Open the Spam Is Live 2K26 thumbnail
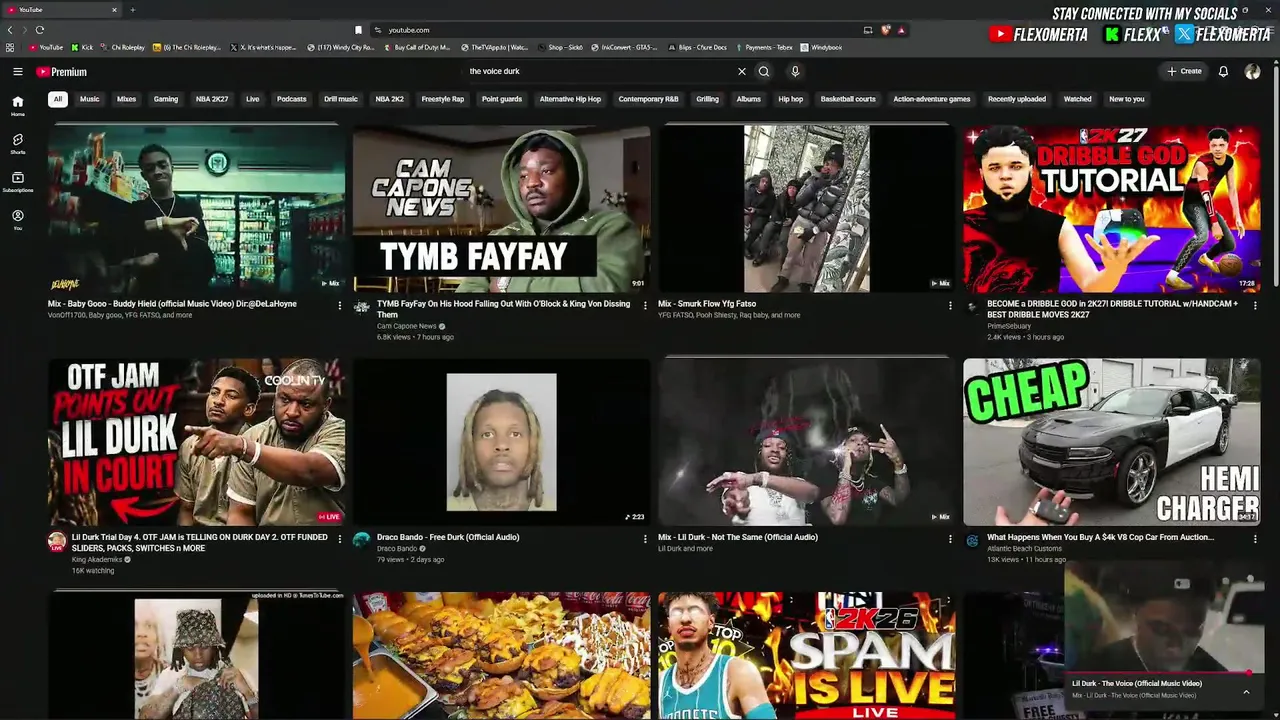The height and width of the screenshot is (720, 1280). pyautogui.click(x=807, y=656)
